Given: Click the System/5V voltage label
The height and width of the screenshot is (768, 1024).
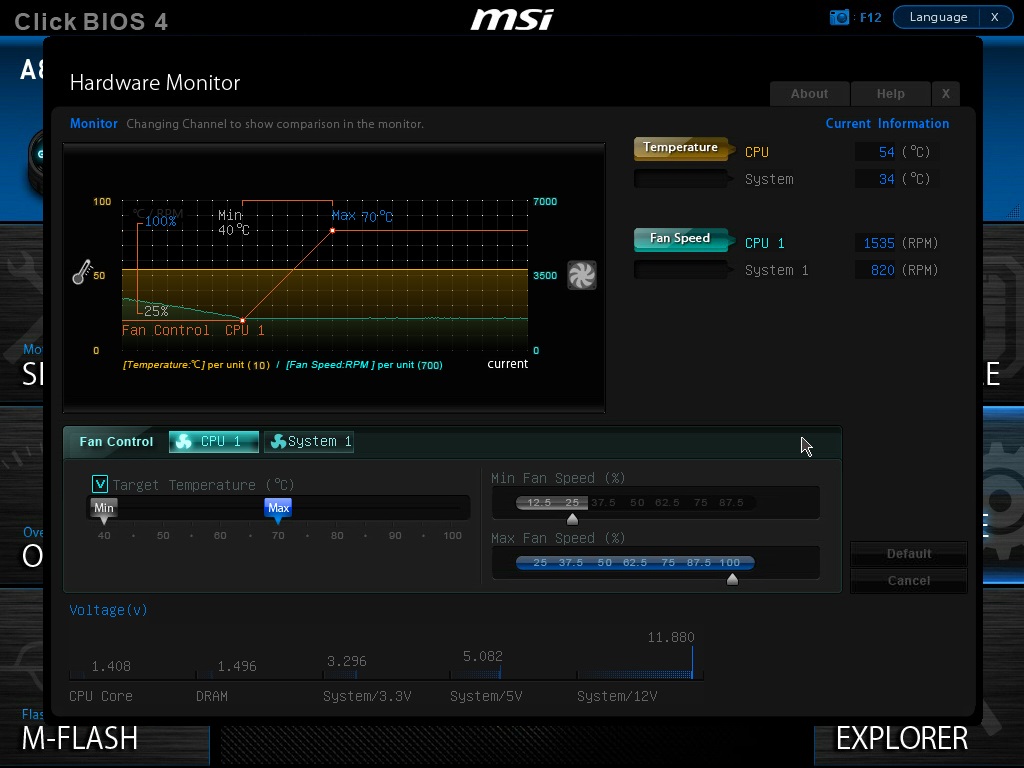Looking at the screenshot, I should [x=486, y=696].
